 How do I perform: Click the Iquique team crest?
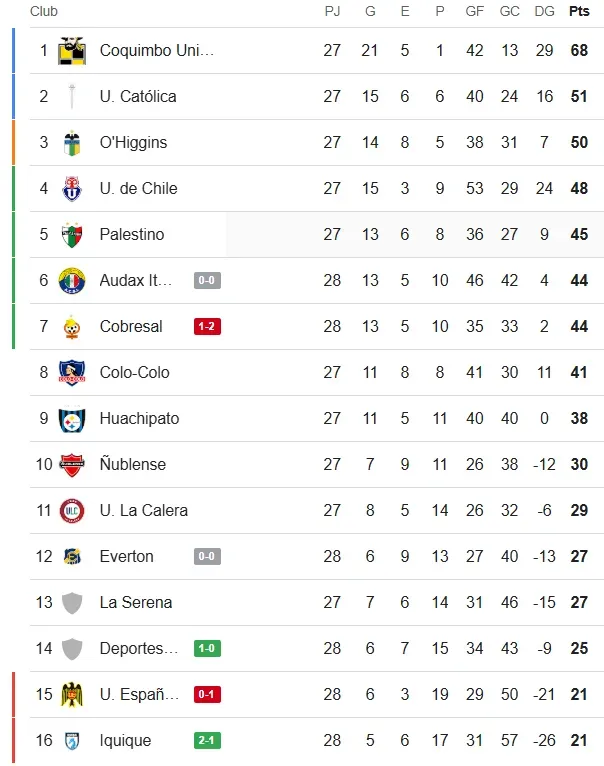[x=72, y=740]
